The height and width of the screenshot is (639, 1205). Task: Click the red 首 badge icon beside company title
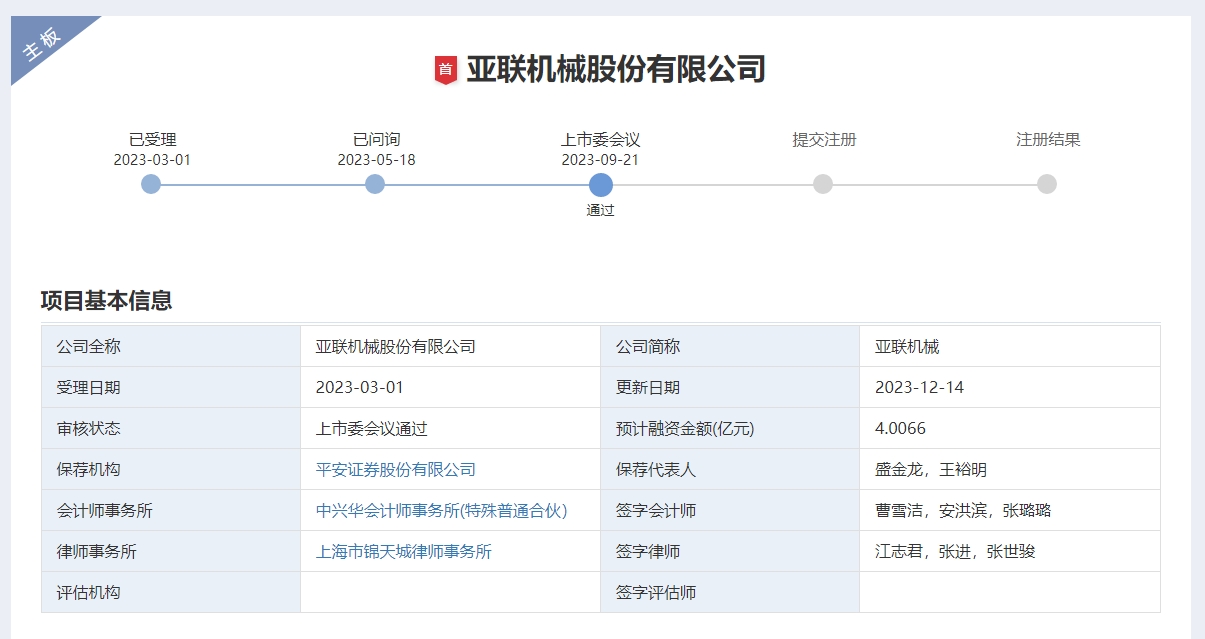[x=446, y=70]
